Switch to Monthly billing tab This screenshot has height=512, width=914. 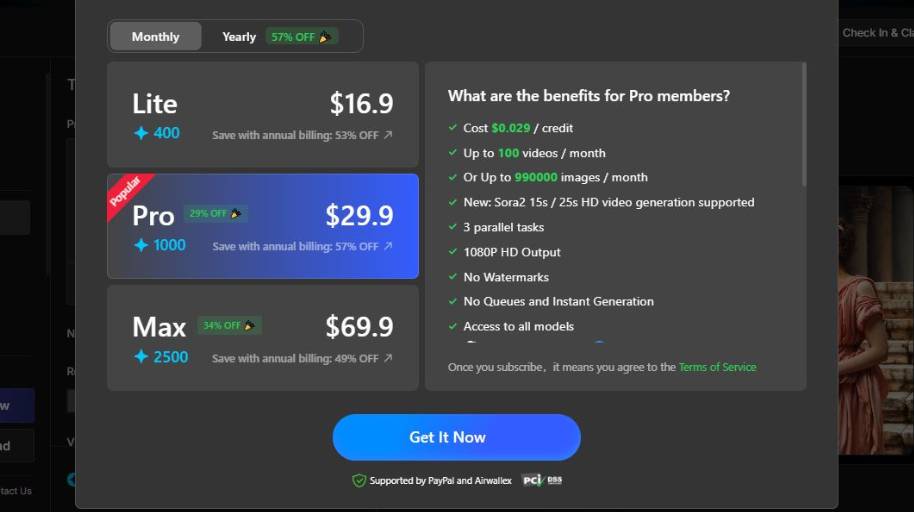click(x=155, y=37)
